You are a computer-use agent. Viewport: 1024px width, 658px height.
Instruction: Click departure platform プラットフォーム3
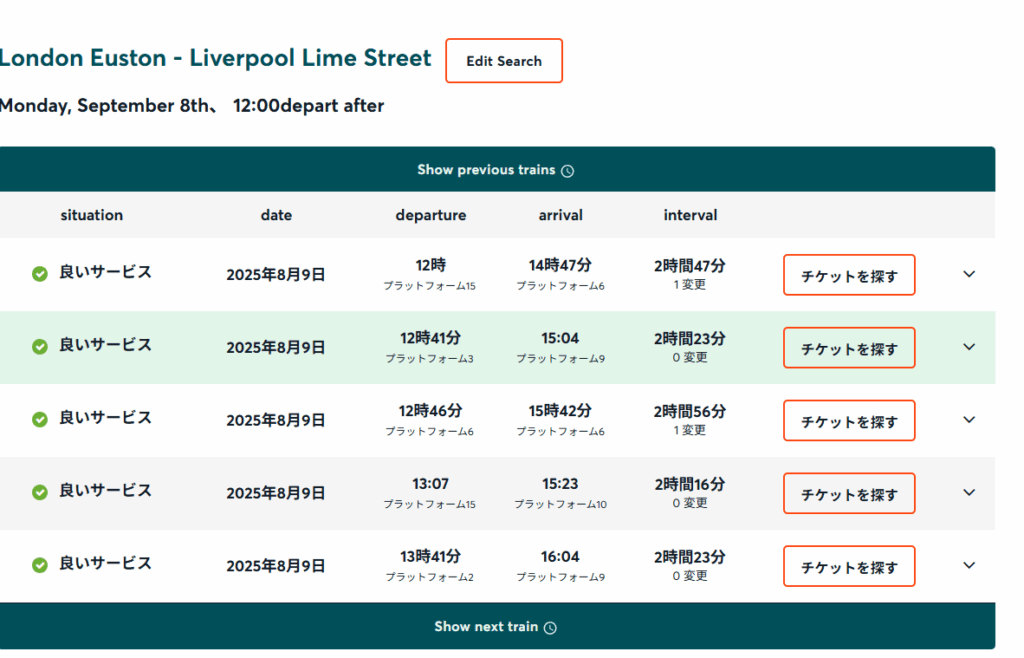point(429,358)
